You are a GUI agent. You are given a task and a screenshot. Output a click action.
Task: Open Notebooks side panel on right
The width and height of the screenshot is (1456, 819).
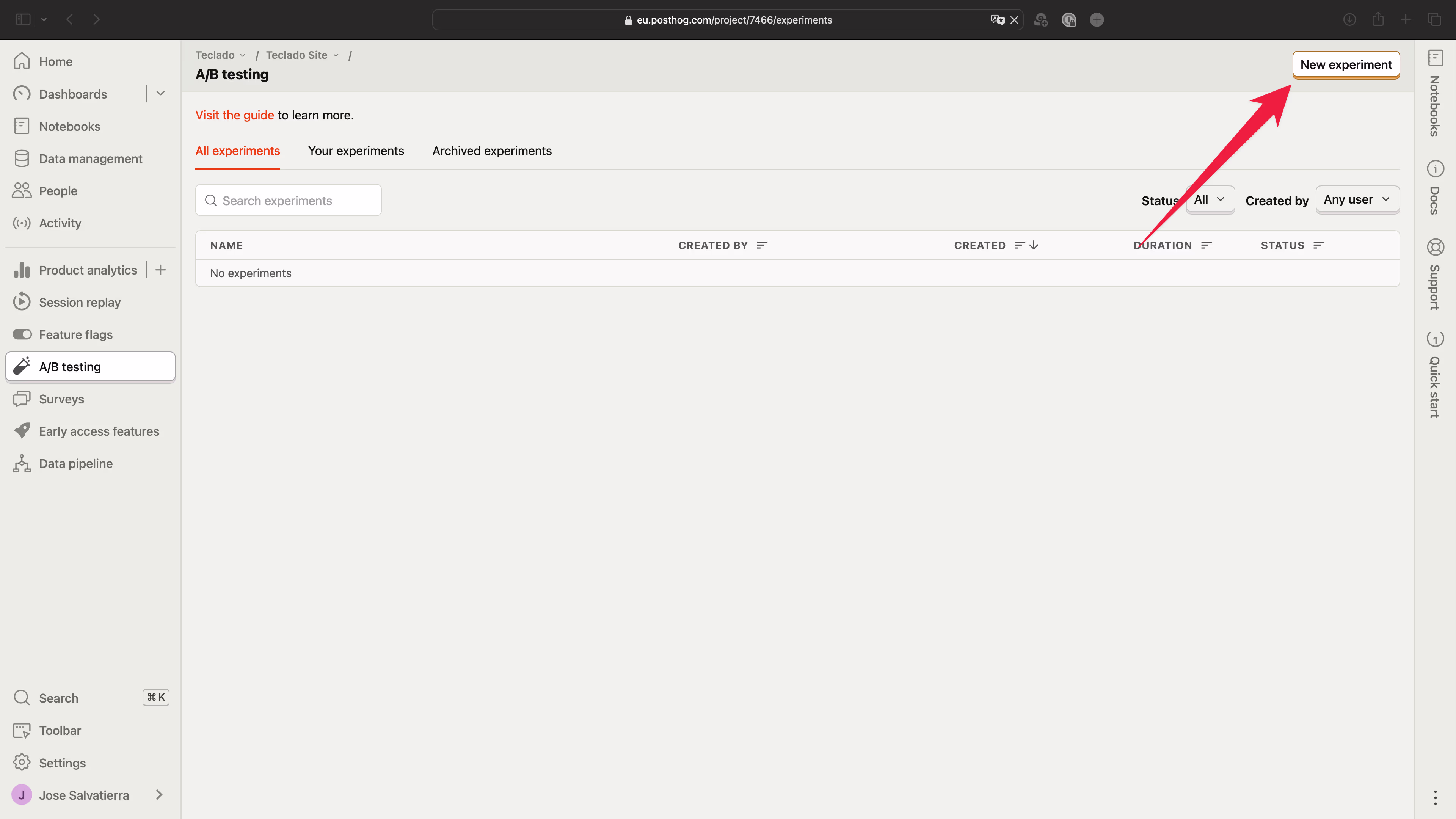click(1435, 93)
